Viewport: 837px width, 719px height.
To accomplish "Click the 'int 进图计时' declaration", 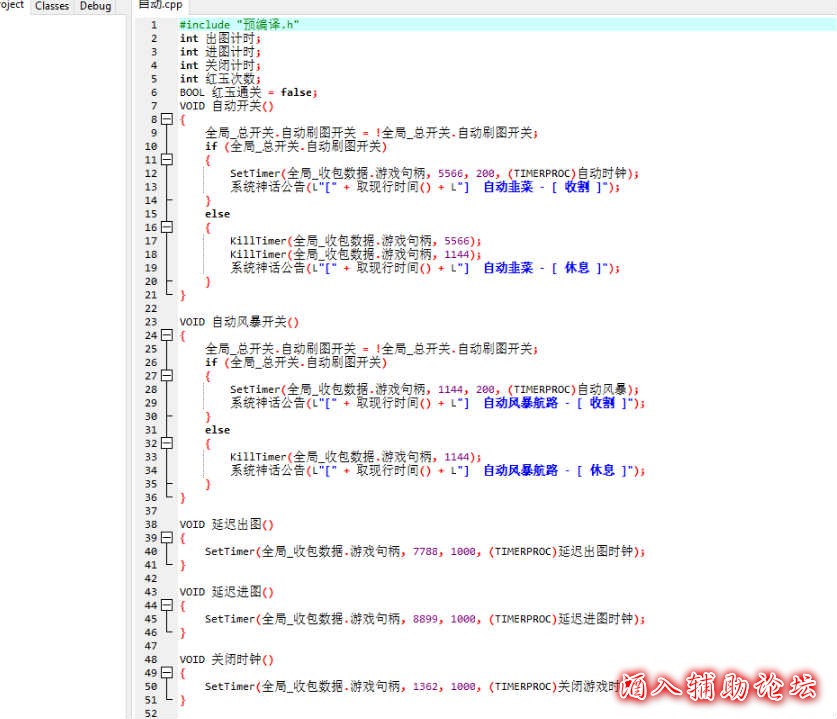I will [x=220, y=52].
